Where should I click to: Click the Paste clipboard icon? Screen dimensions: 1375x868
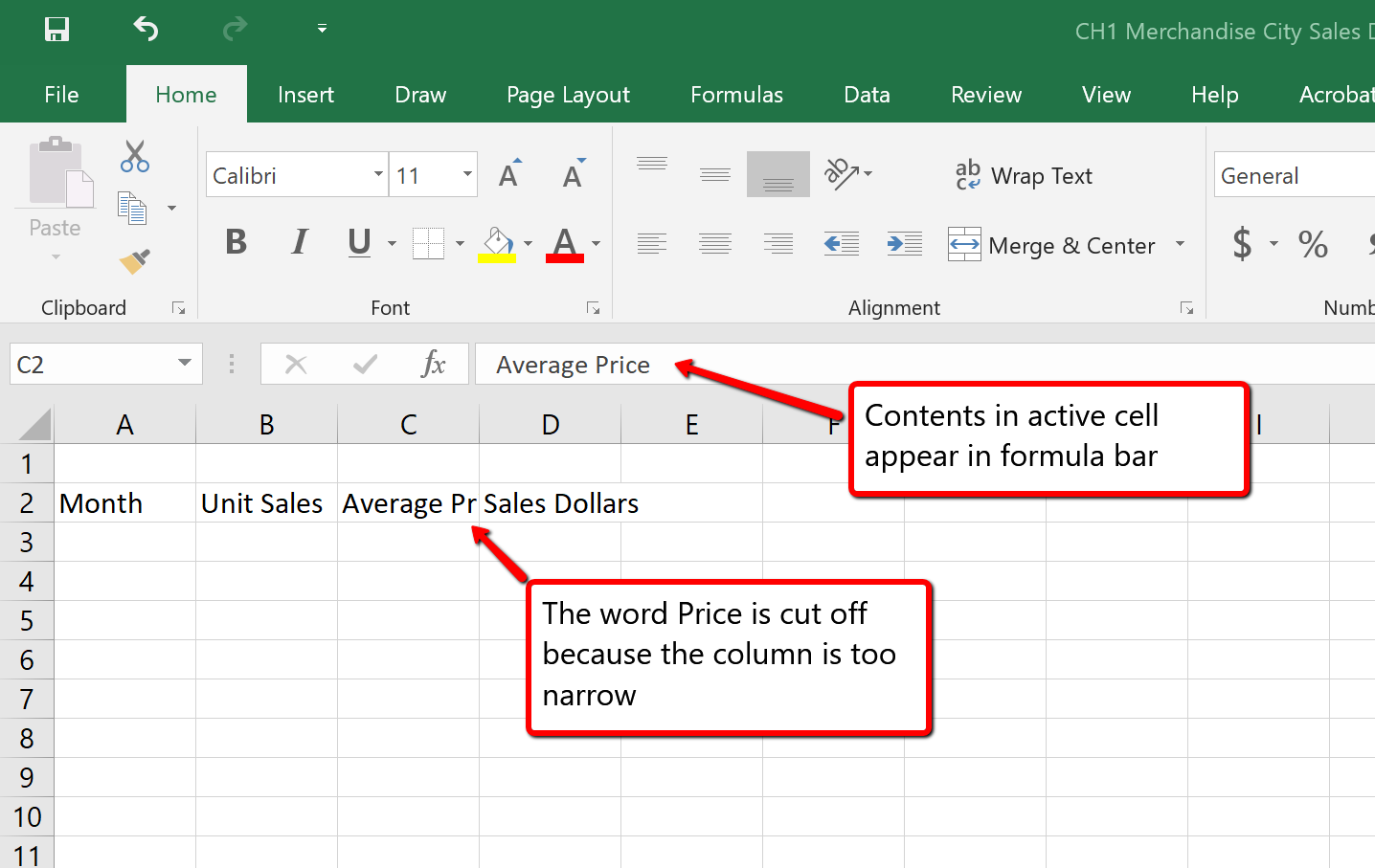point(59,172)
